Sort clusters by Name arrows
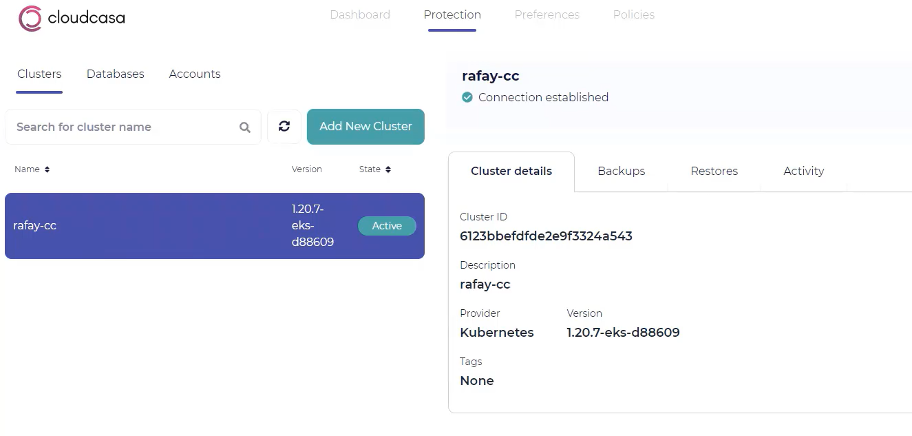Screen dimensions: 912x436 coord(47,169)
